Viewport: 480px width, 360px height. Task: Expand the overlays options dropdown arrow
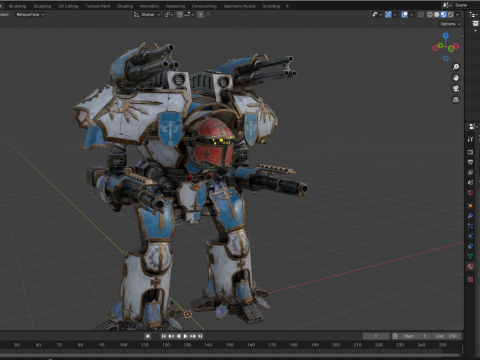(412, 14)
